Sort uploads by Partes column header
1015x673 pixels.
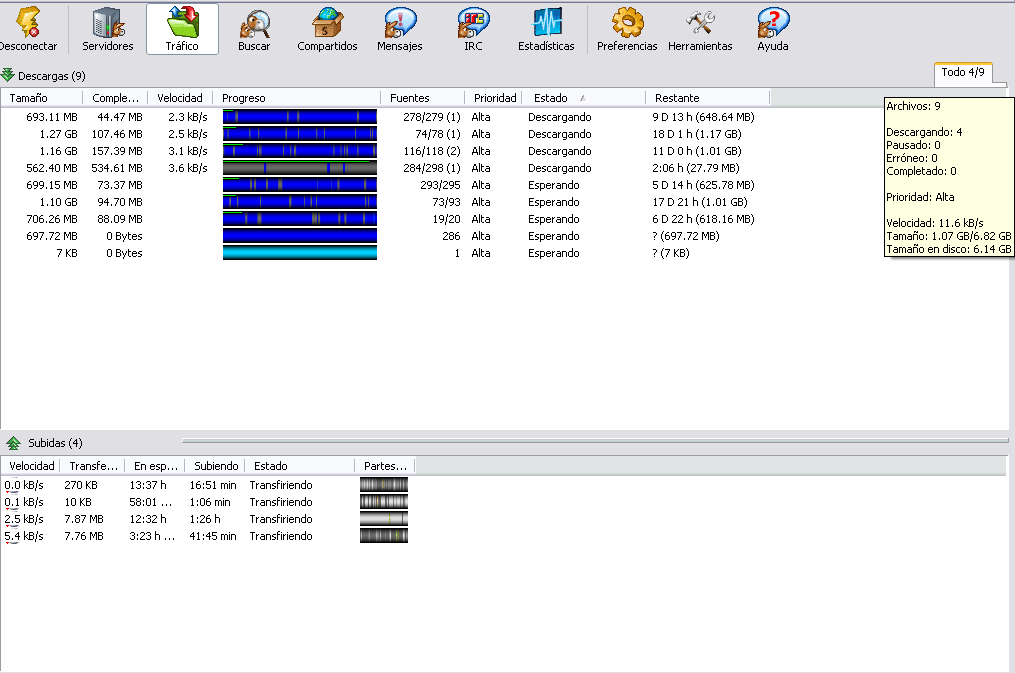click(x=385, y=466)
